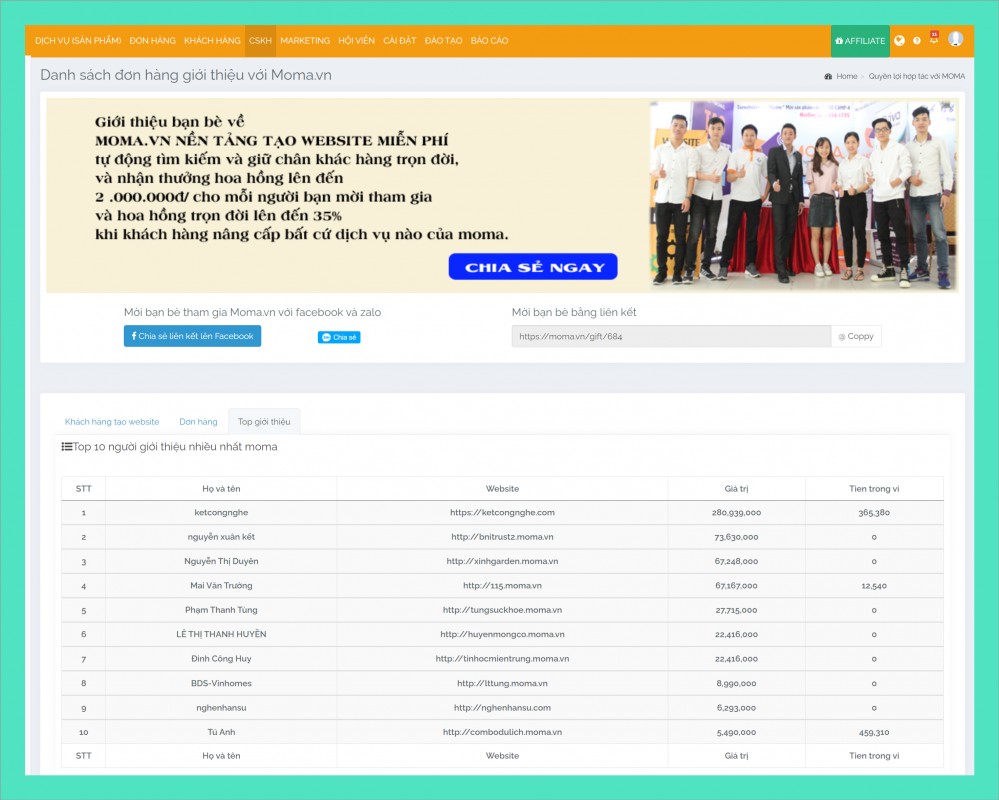Viewport: 999px width, 800px height.
Task: Open the CSKH menu item
Action: coord(260,41)
